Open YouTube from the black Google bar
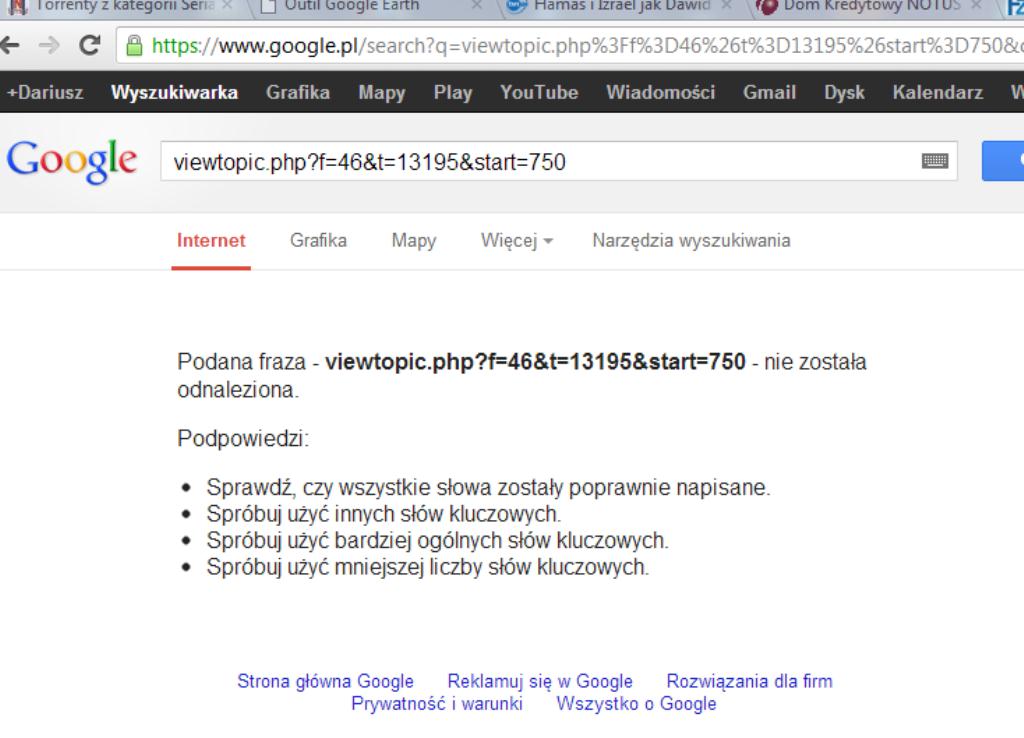This screenshot has width=1024, height=738. (x=539, y=93)
